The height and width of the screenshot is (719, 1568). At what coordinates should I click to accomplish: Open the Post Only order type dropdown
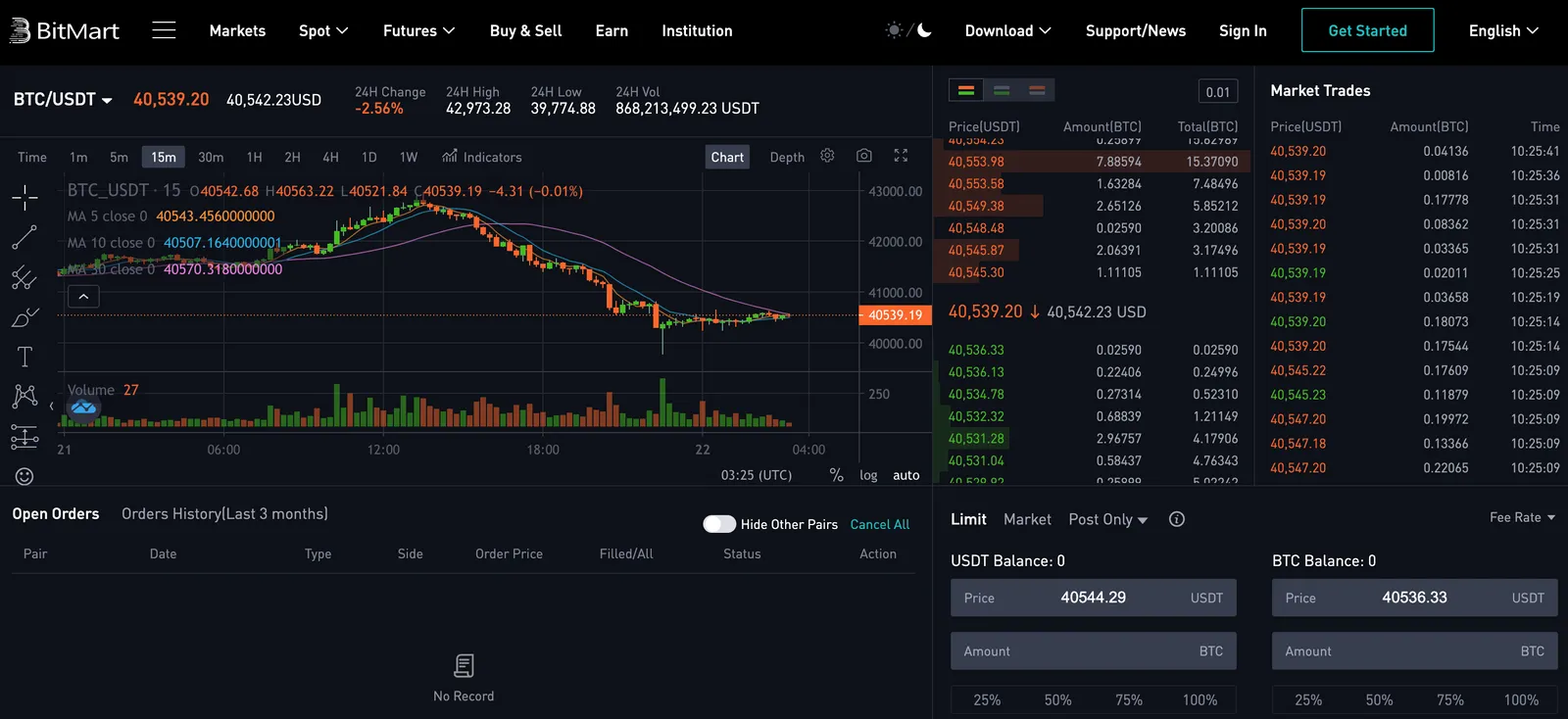pyautogui.click(x=1108, y=519)
